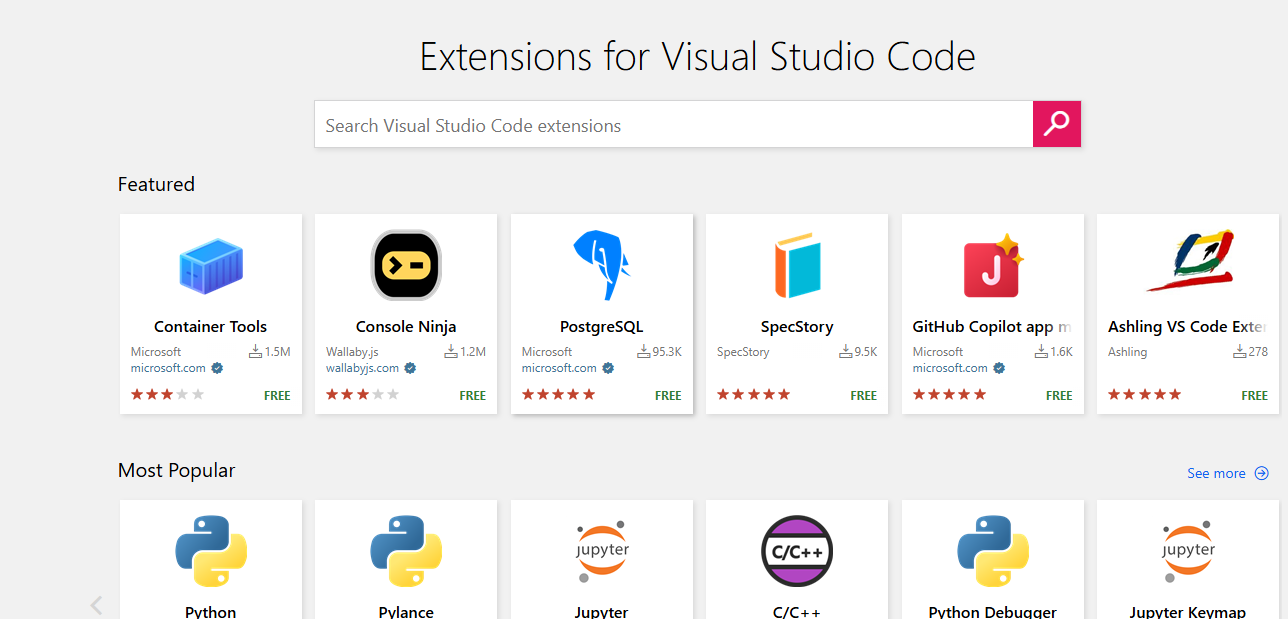
Task: Open See more for Most Popular
Action: 1216,473
